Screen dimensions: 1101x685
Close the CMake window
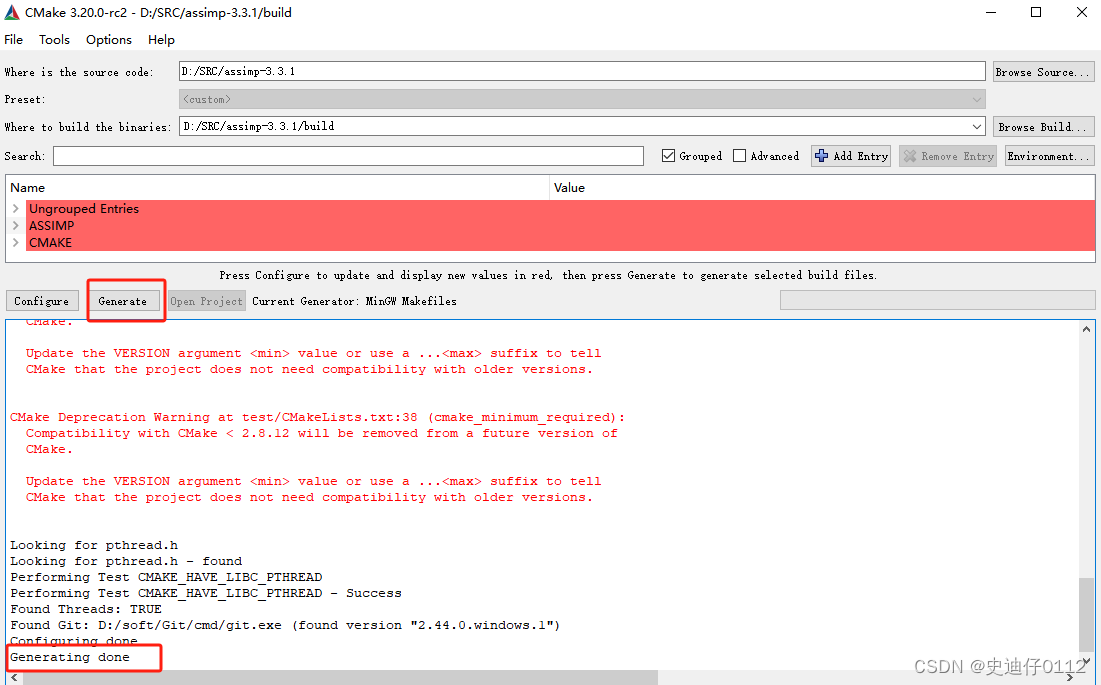[1081, 12]
